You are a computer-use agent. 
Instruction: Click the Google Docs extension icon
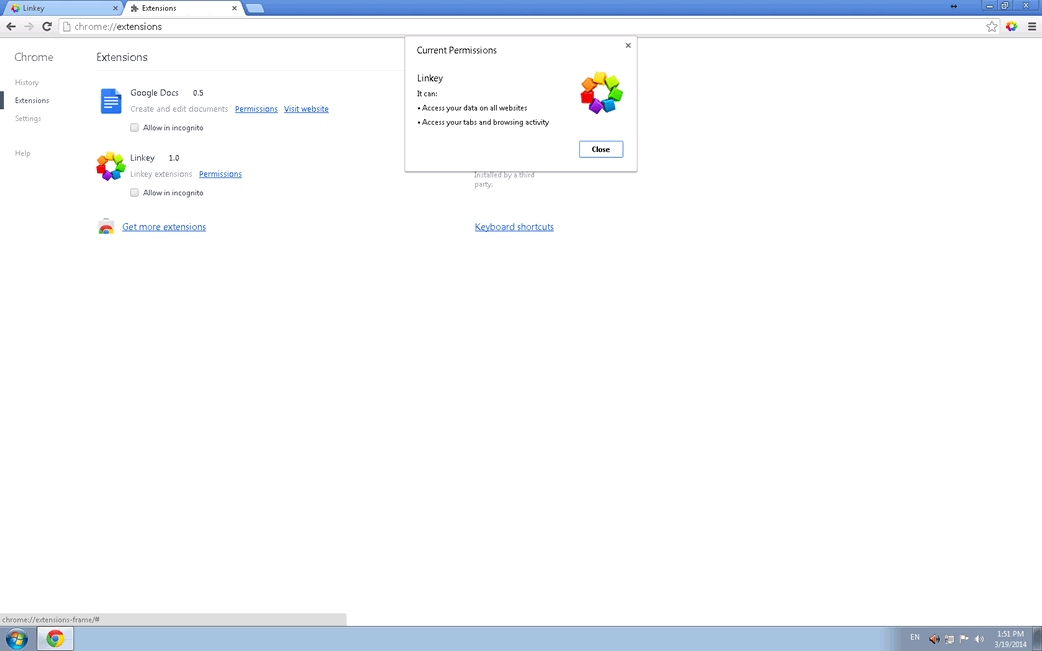tap(111, 101)
